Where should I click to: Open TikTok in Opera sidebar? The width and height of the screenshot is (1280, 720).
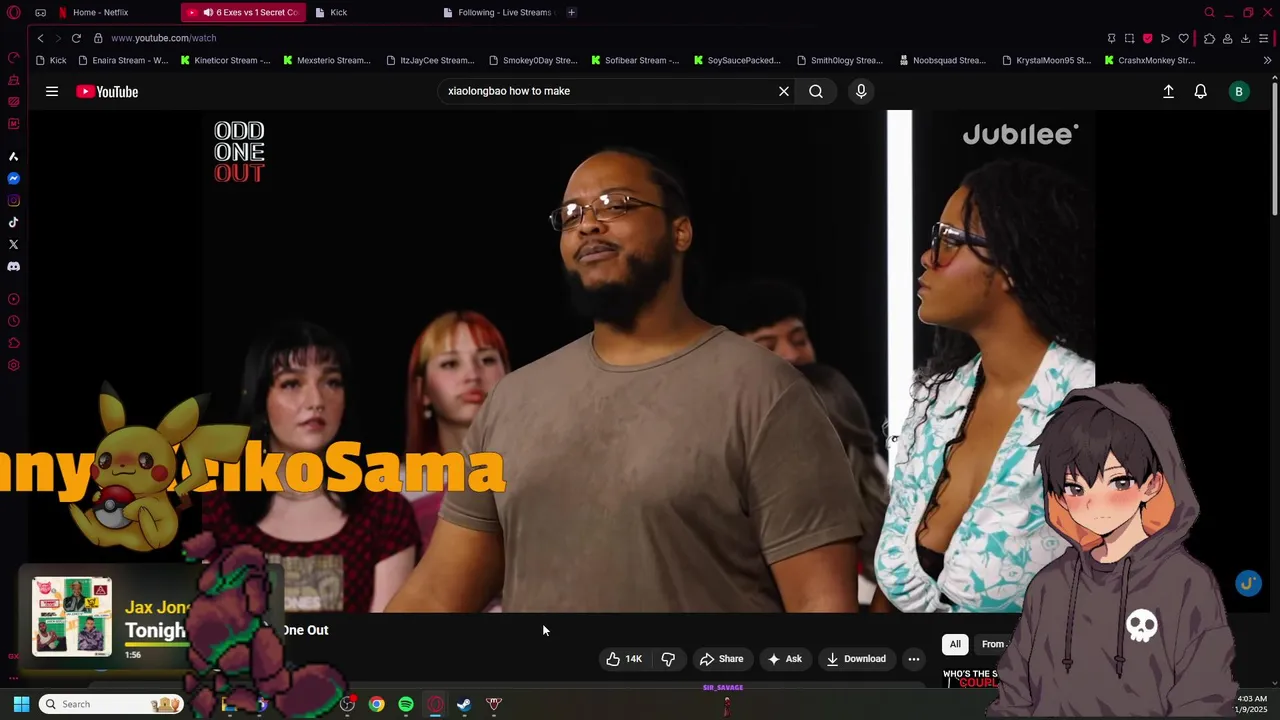(x=14, y=223)
